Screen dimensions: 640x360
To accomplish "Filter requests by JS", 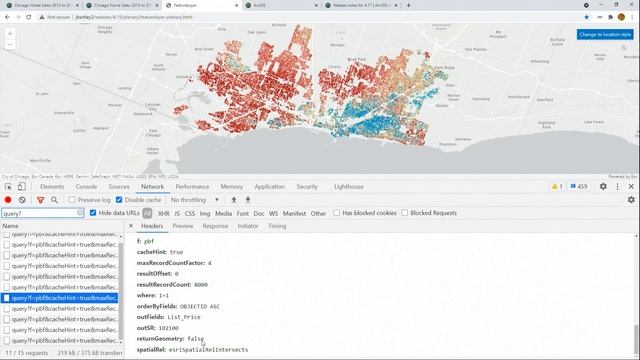I will [x=177, y=213].
